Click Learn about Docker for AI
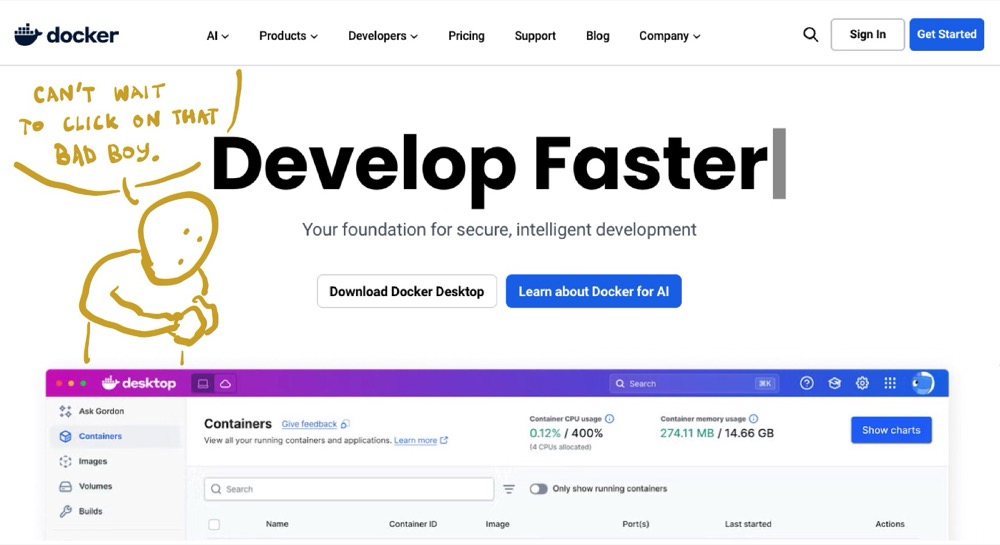Image resolution: width=1000 pixels, height=545 pixels. tap(594, 291)
